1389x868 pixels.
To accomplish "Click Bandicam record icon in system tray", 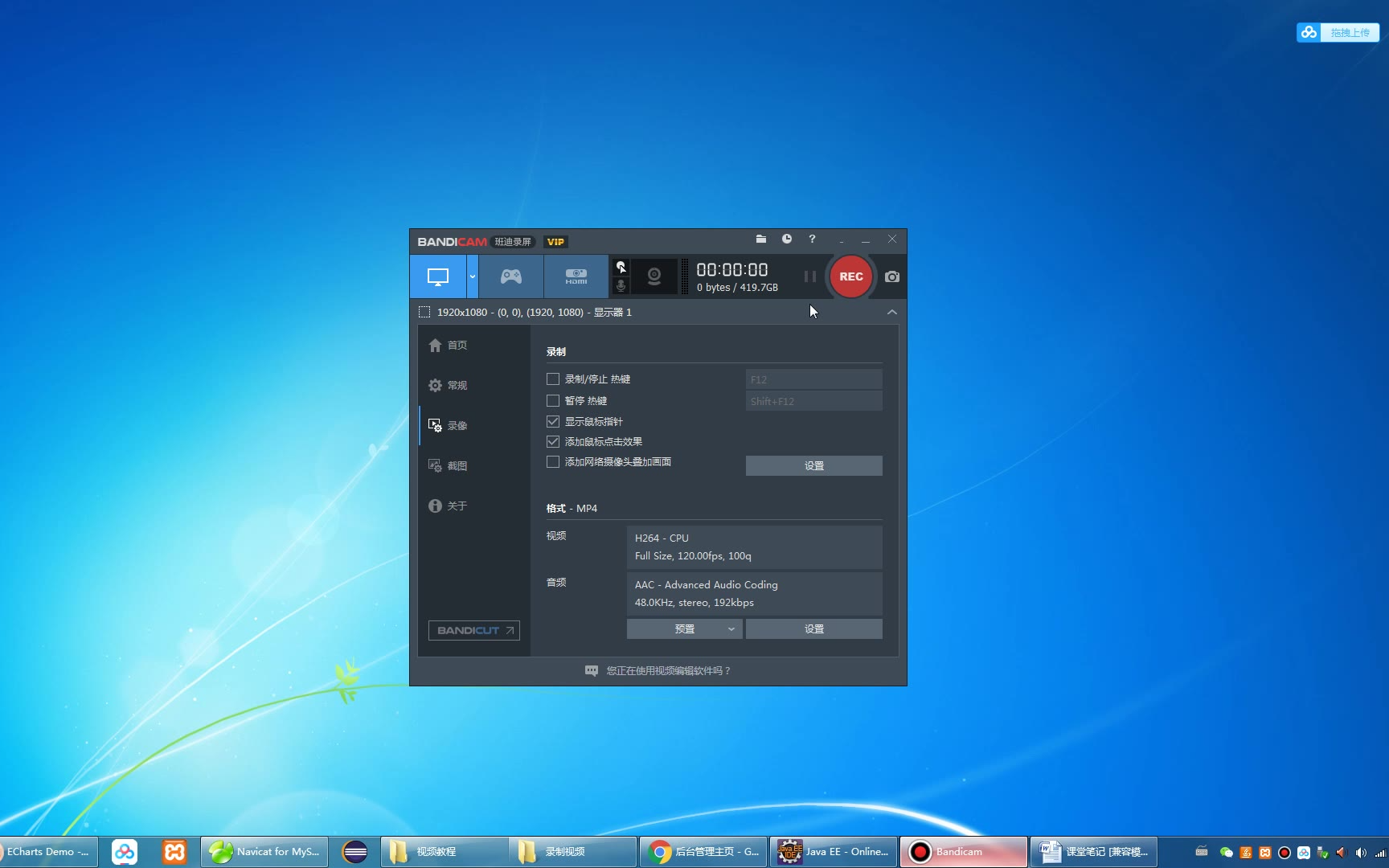I will click(1284, 853).
